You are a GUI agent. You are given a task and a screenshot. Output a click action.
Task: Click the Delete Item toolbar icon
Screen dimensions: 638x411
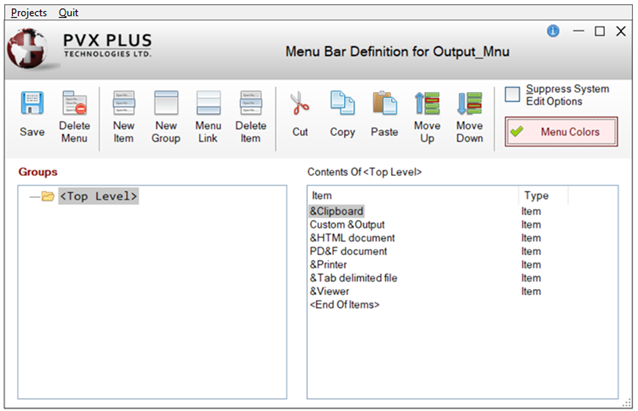(251, 105)
